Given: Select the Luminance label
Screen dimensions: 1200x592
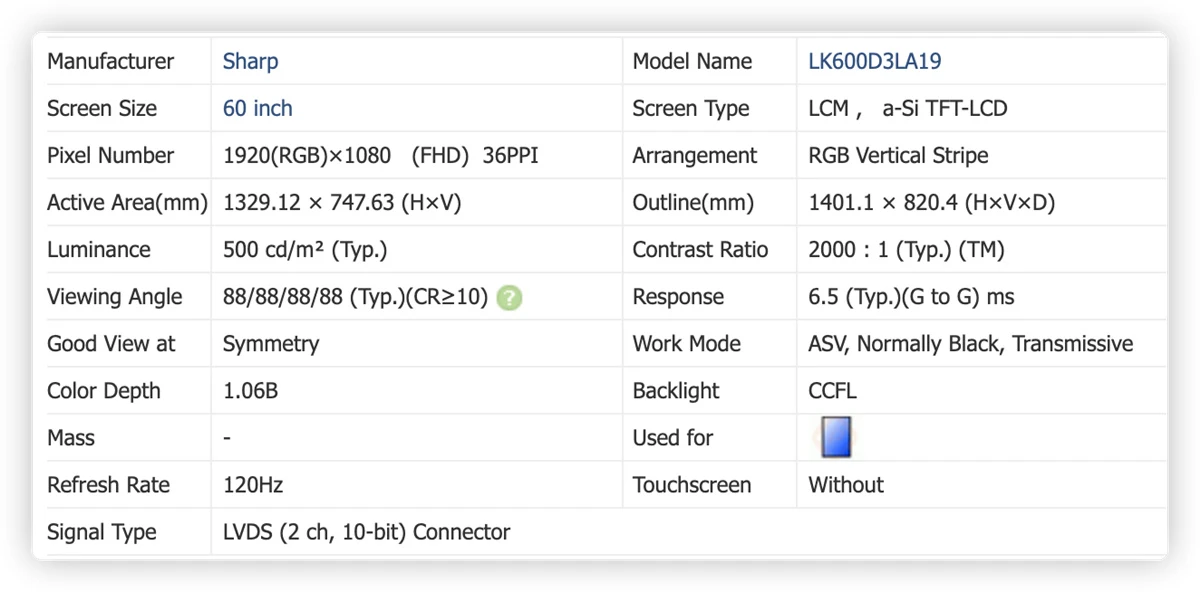Looking at the screenshot, I should coord(99,250).
